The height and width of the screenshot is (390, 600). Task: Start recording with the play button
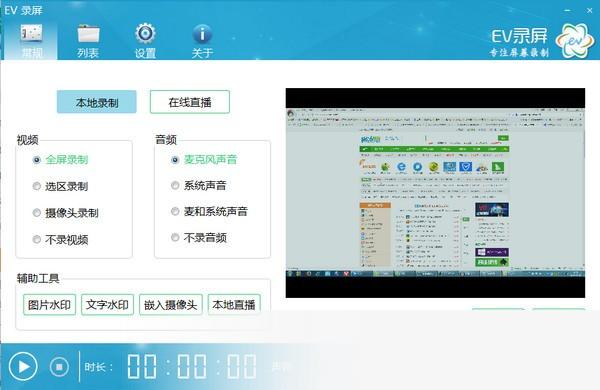[23, 366]
